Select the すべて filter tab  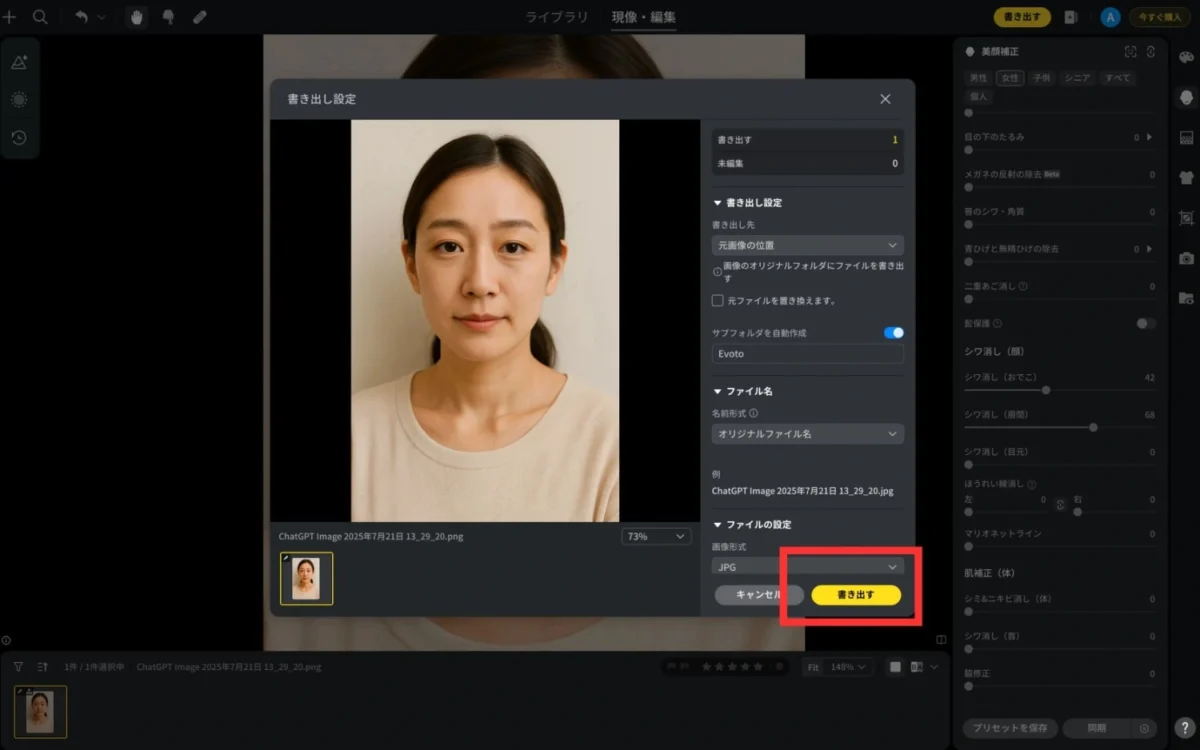tap(1116, 78)
